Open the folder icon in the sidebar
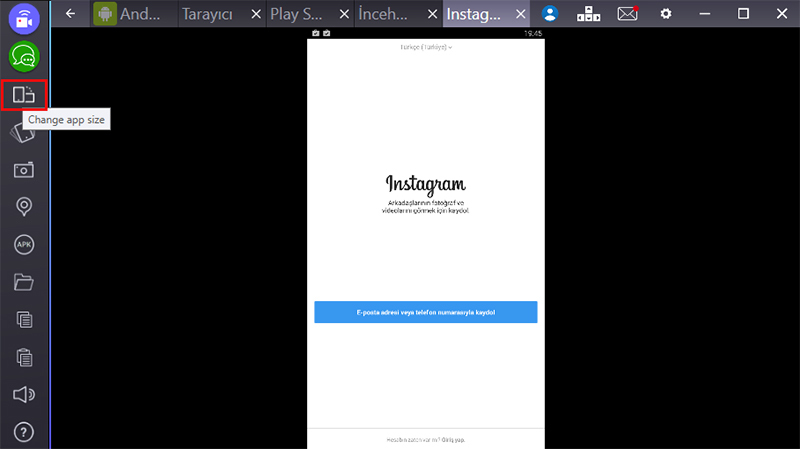The height and width of the screenshot is (449, 800). (24, 282)
